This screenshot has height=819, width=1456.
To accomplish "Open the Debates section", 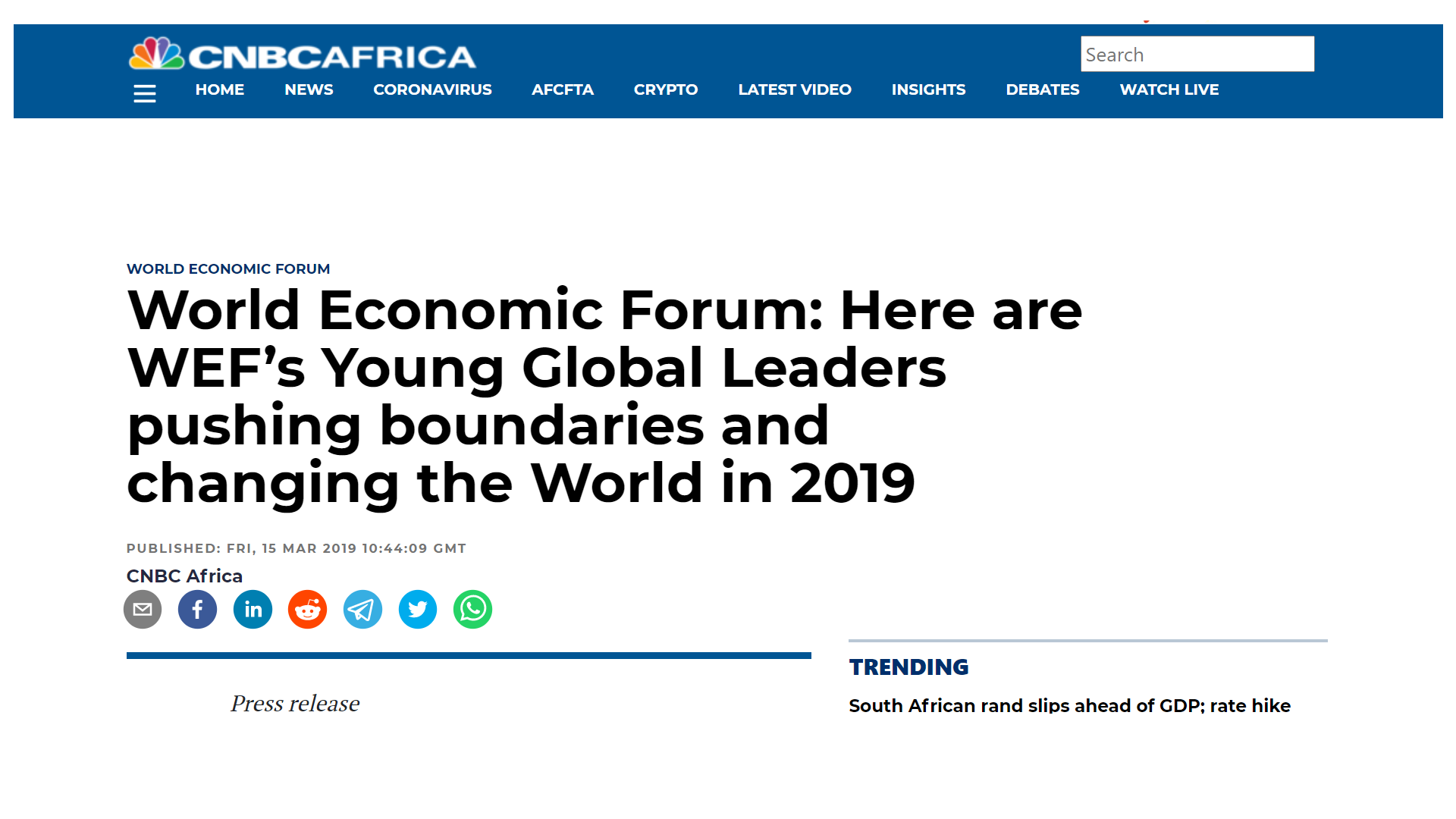I will [x=1042, y=89].
